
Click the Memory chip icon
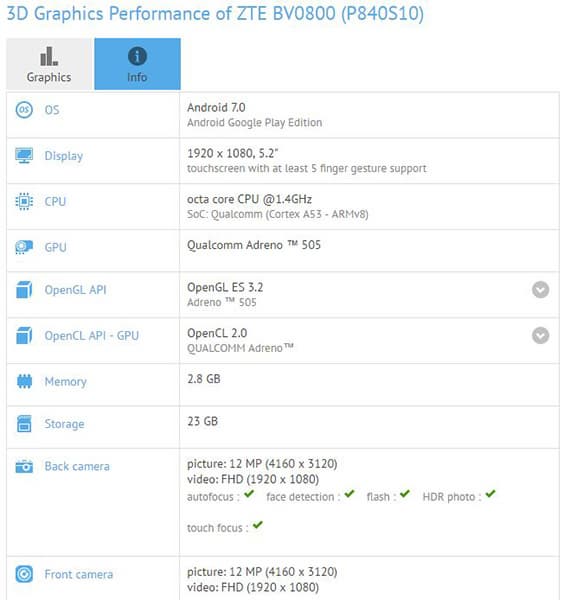[x=24, y=381]
